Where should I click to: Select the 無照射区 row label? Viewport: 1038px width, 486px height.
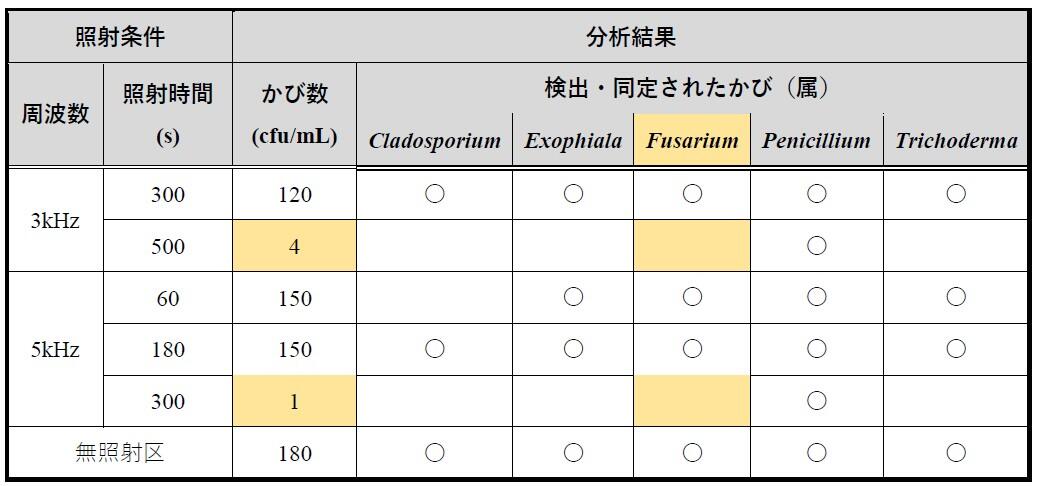(x=120, y=453)
